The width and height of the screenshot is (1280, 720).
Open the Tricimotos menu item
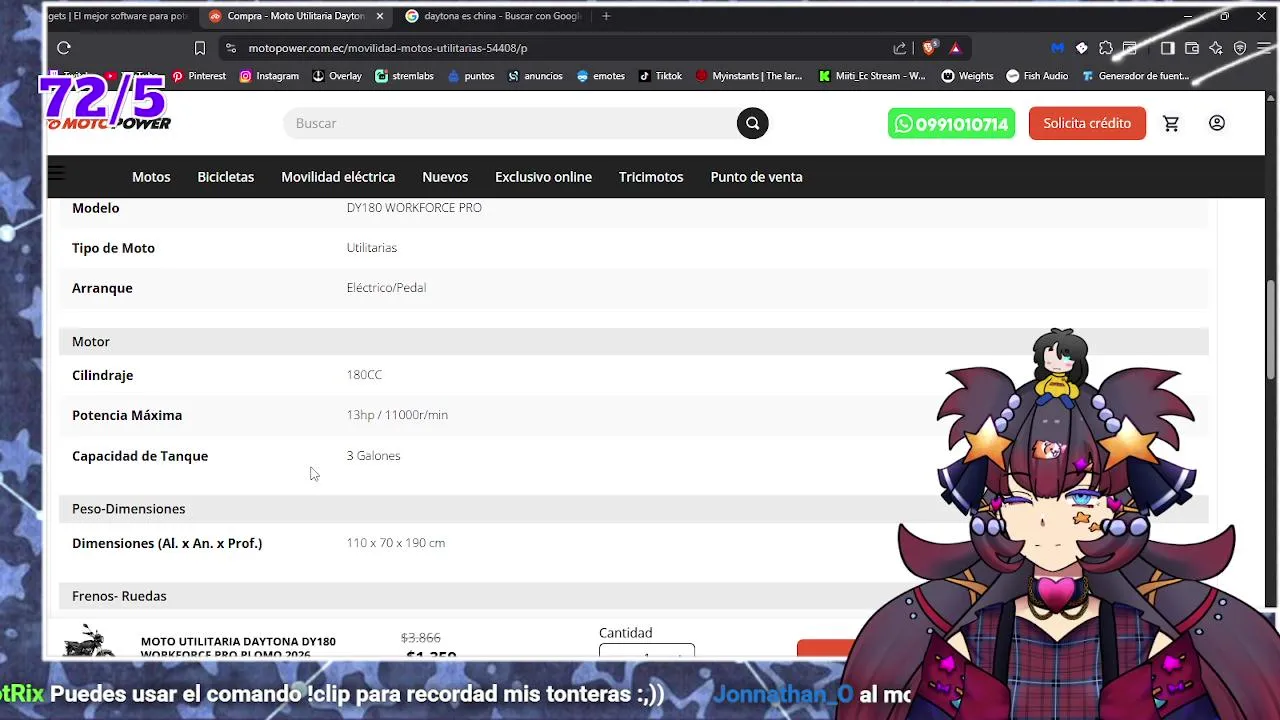point(651,177)
